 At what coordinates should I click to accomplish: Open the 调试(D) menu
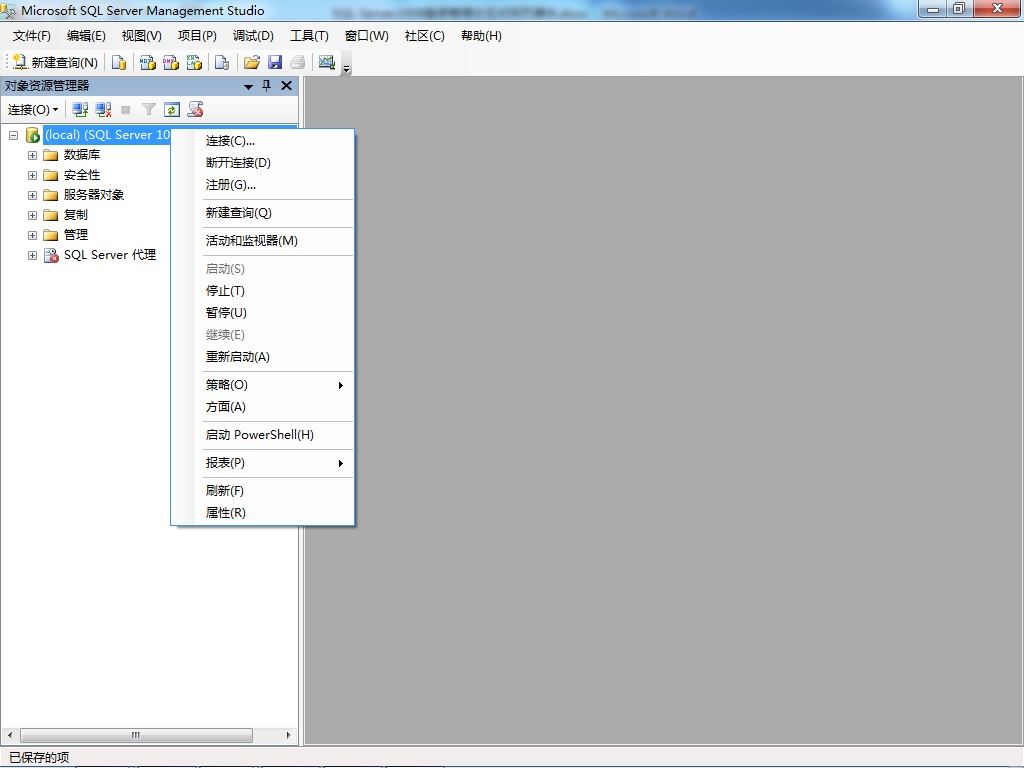[253, 36]
